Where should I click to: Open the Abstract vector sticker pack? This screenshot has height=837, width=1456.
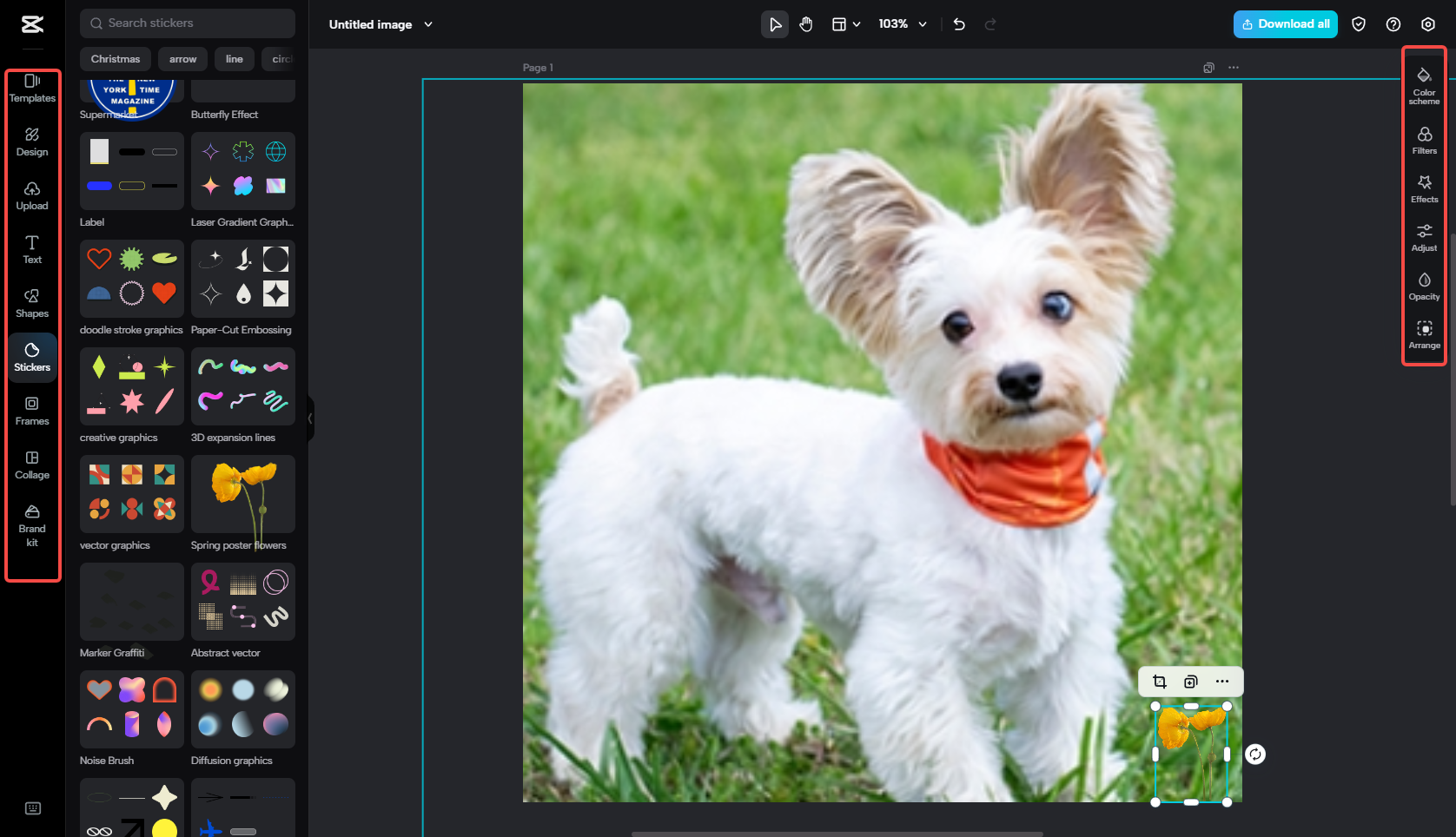[243, 602]
